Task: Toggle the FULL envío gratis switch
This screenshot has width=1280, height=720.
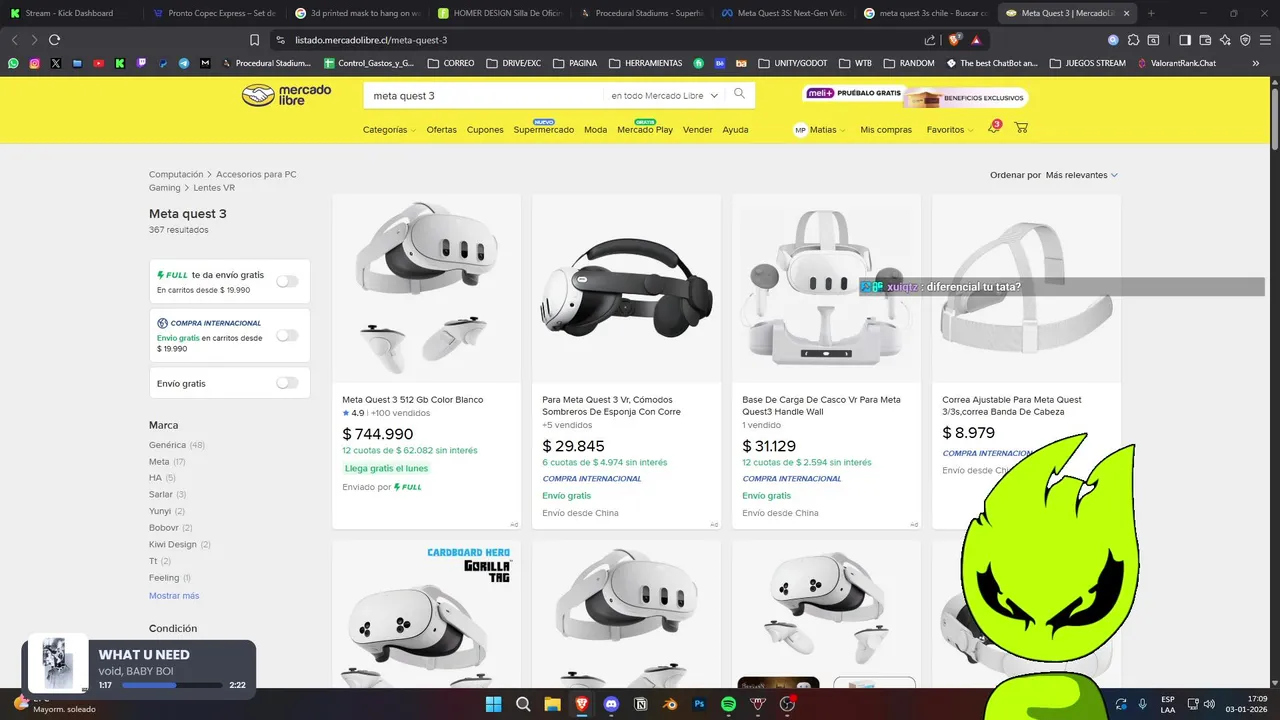Action: [x=287, y=281]
